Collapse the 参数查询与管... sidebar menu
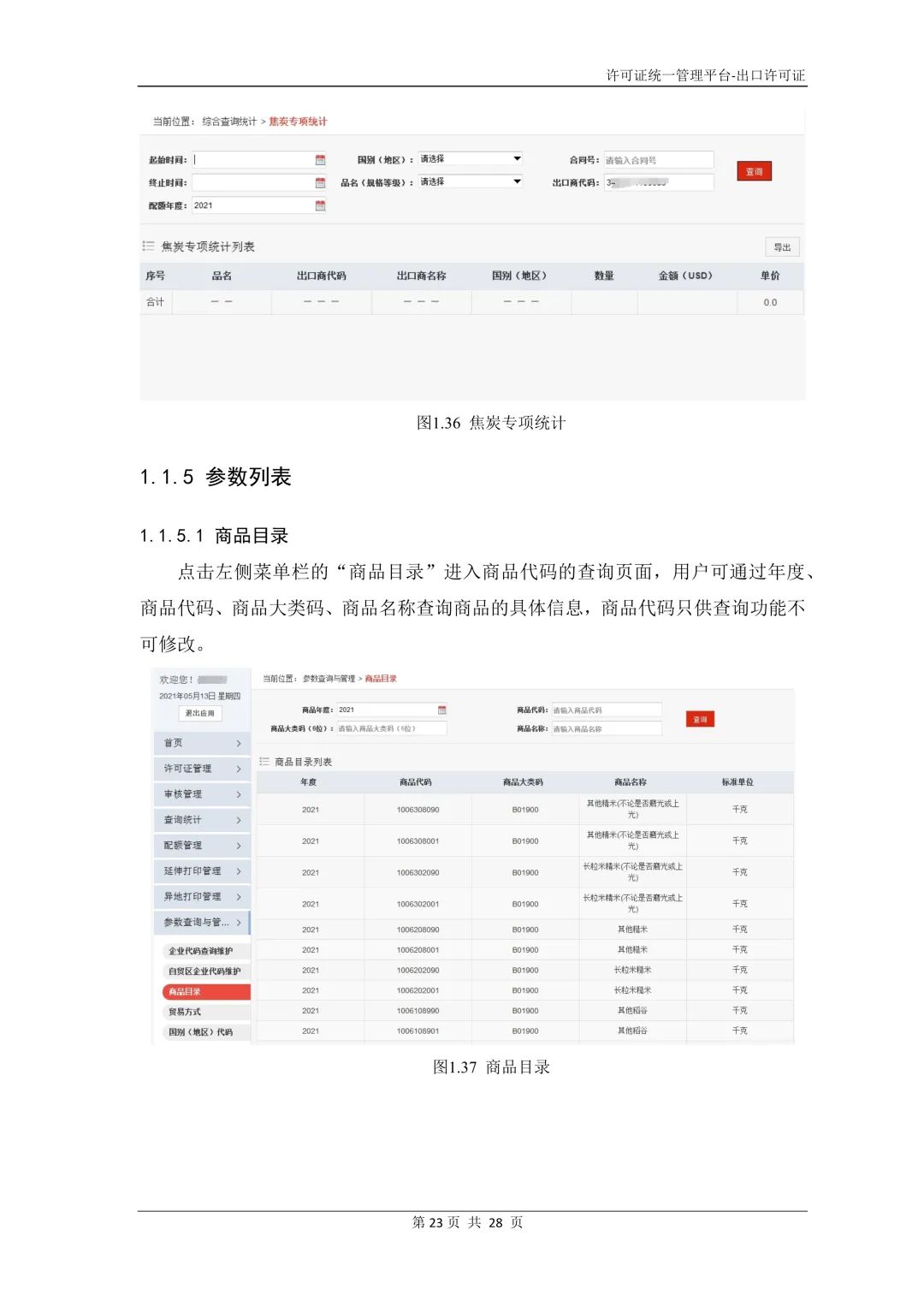Image resolution: width=924 pixels, height=1307 pixels. [202, 923]
